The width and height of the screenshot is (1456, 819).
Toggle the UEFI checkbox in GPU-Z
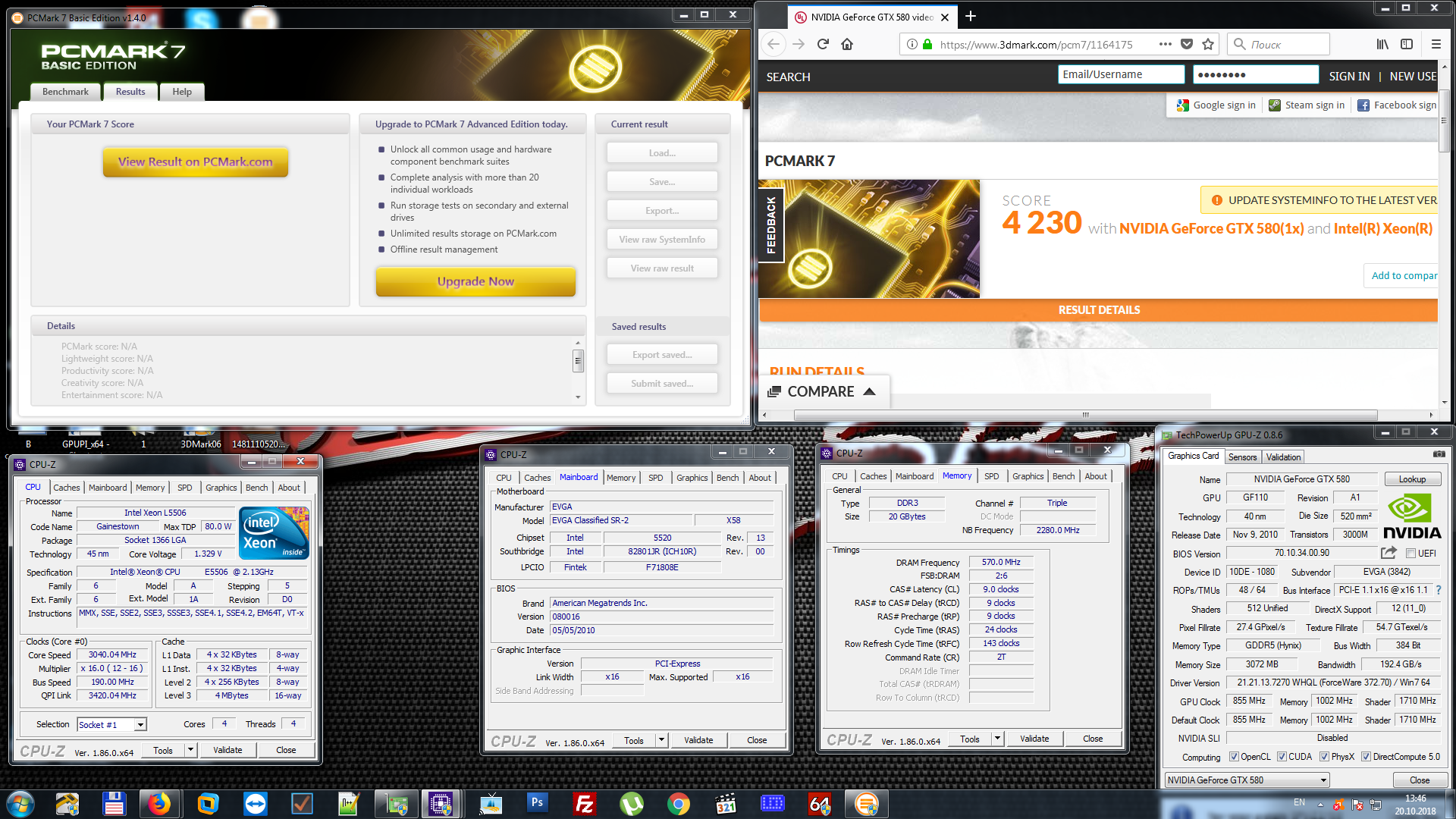click(1410, 554)
